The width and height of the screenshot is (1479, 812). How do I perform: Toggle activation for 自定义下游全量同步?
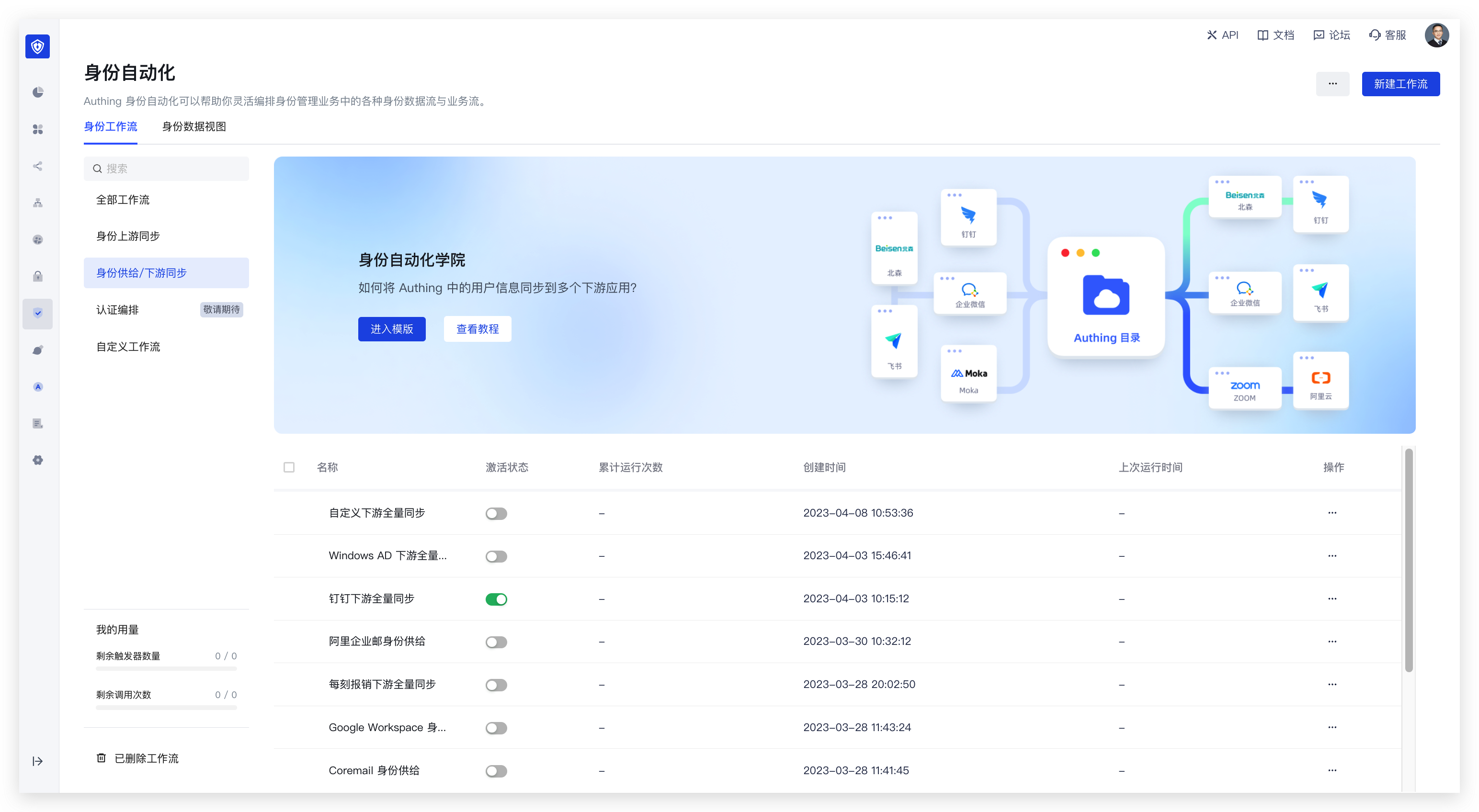[496, 514]
